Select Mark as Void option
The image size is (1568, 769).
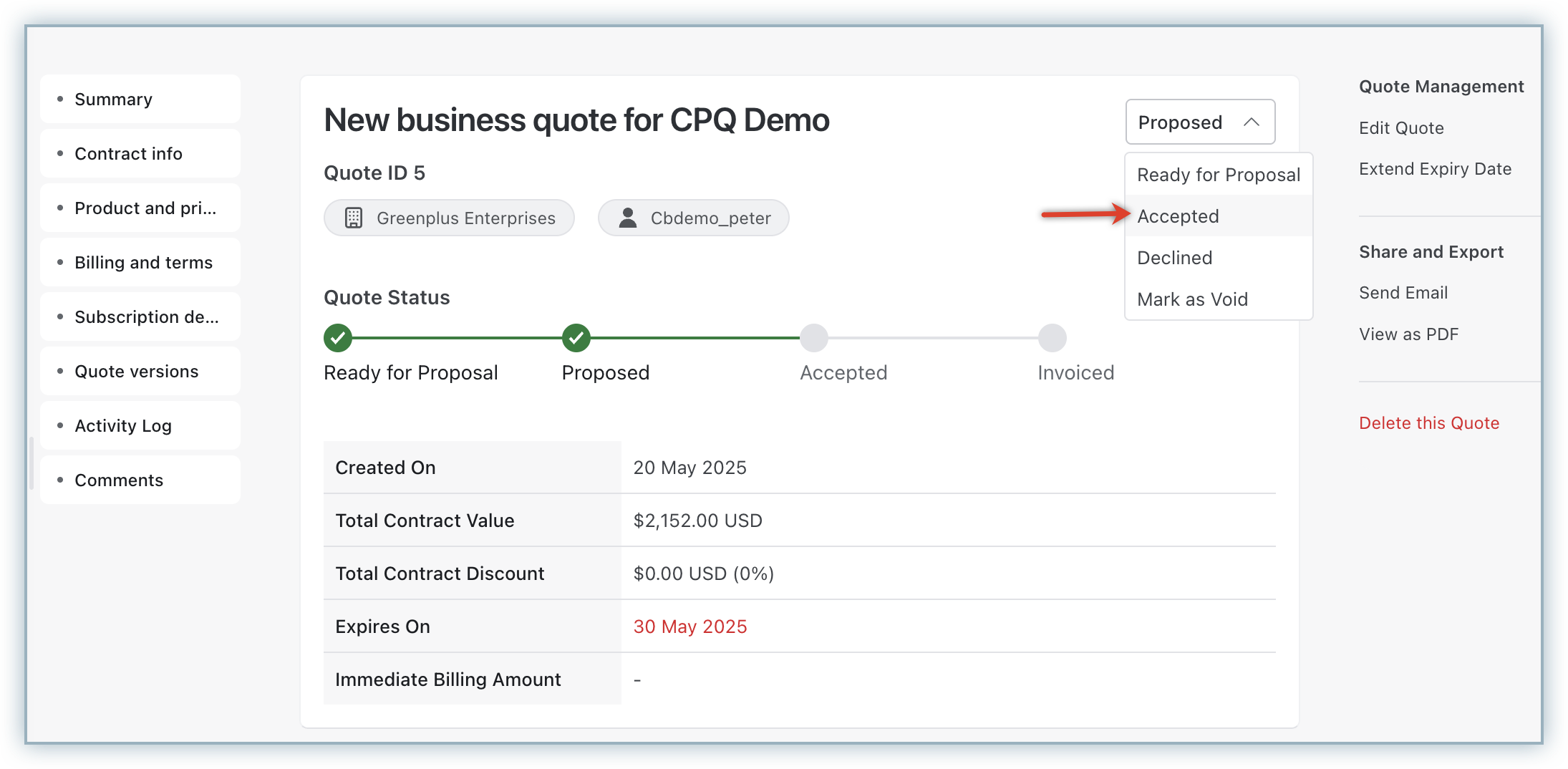coord(1192,299)
